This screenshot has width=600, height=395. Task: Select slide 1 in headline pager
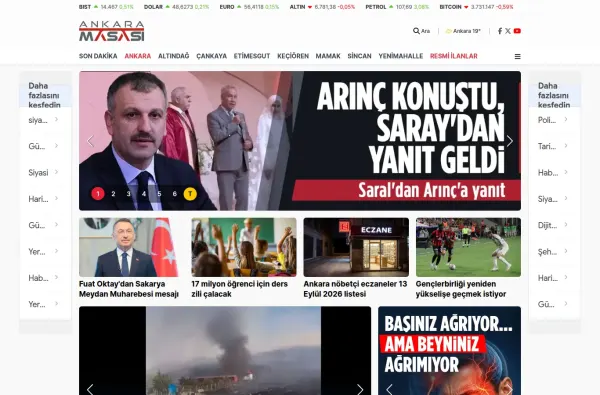tap(98, 194)
